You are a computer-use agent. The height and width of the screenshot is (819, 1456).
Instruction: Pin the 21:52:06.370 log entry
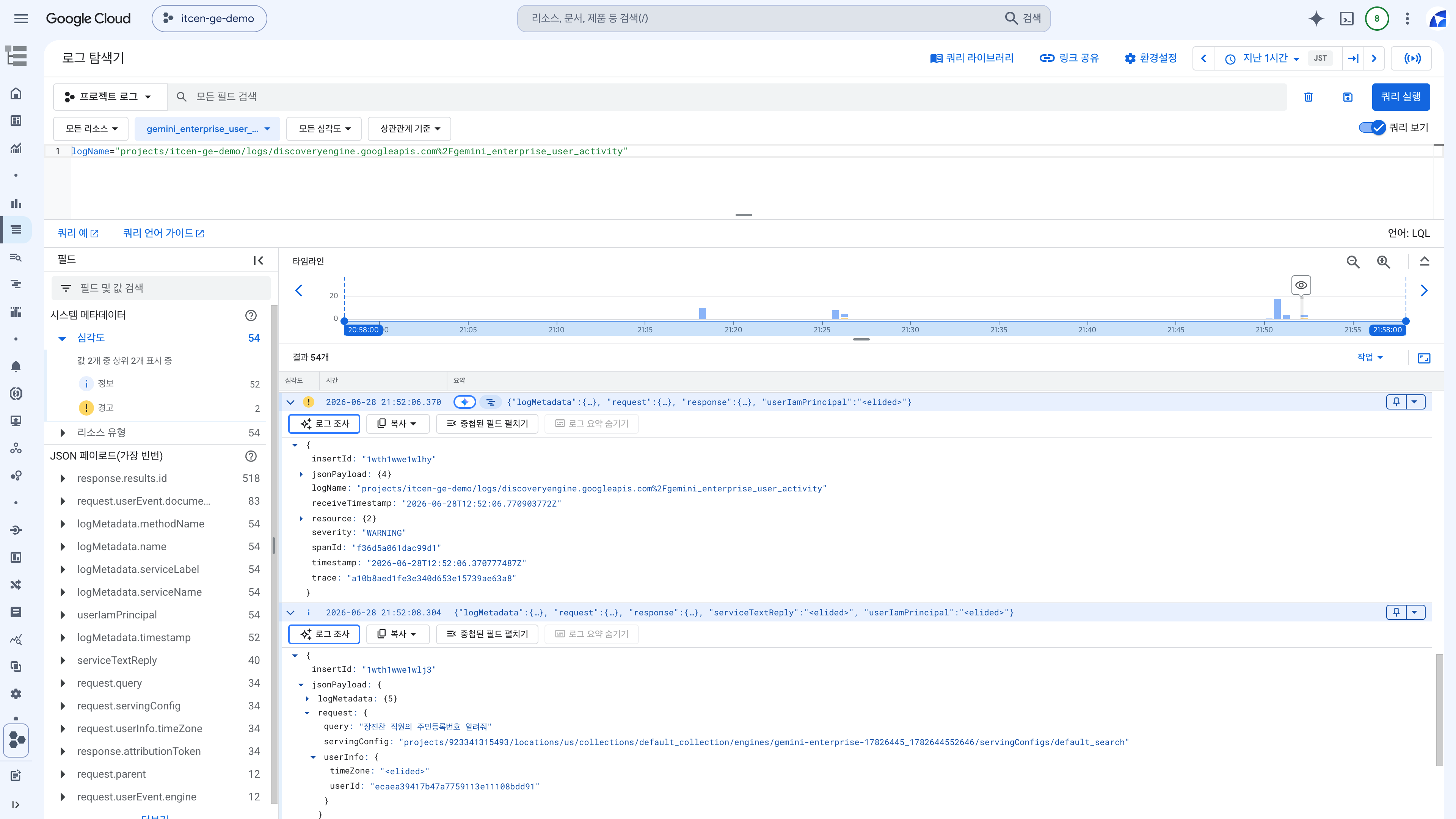pos(1396,402)
